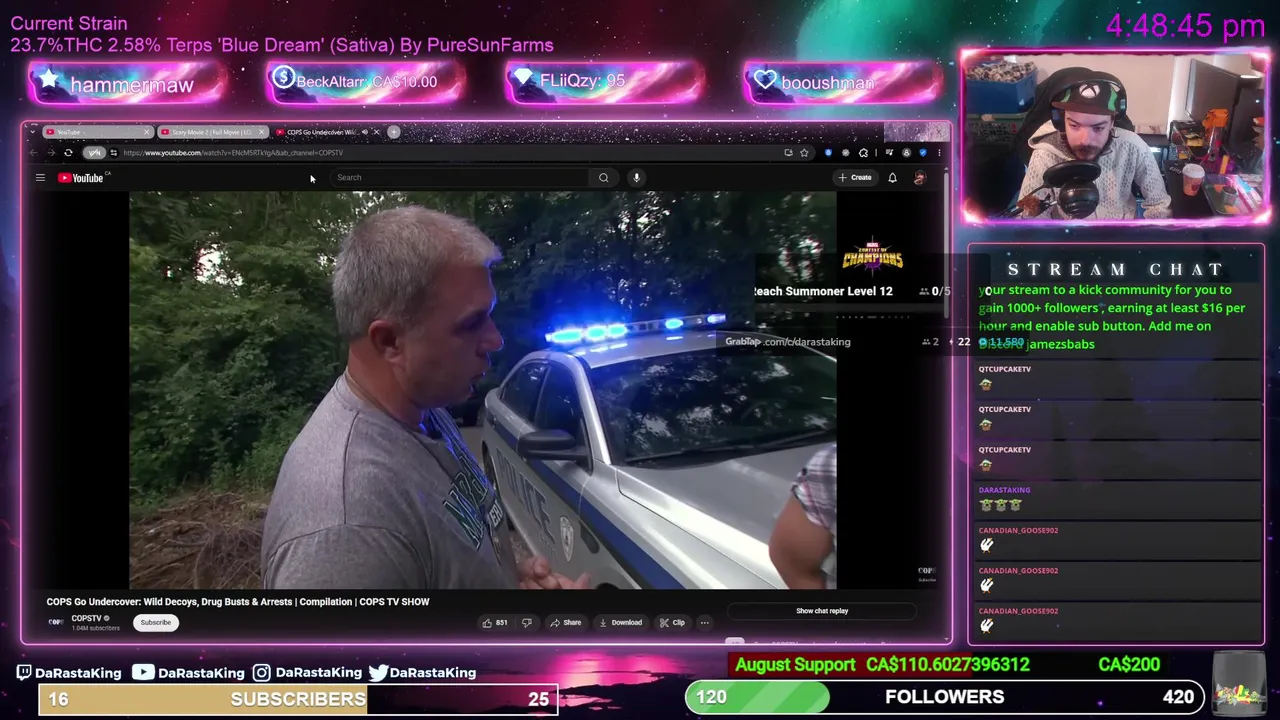Click the YouTube search magnifier button

pos(603,178)
